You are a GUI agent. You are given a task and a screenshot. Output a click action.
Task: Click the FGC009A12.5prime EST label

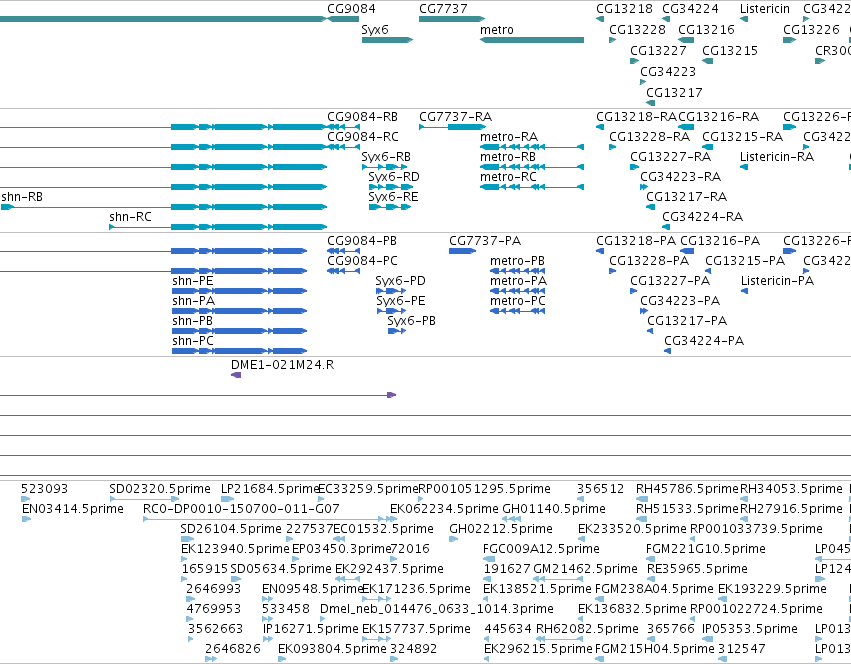pos(542,549)
